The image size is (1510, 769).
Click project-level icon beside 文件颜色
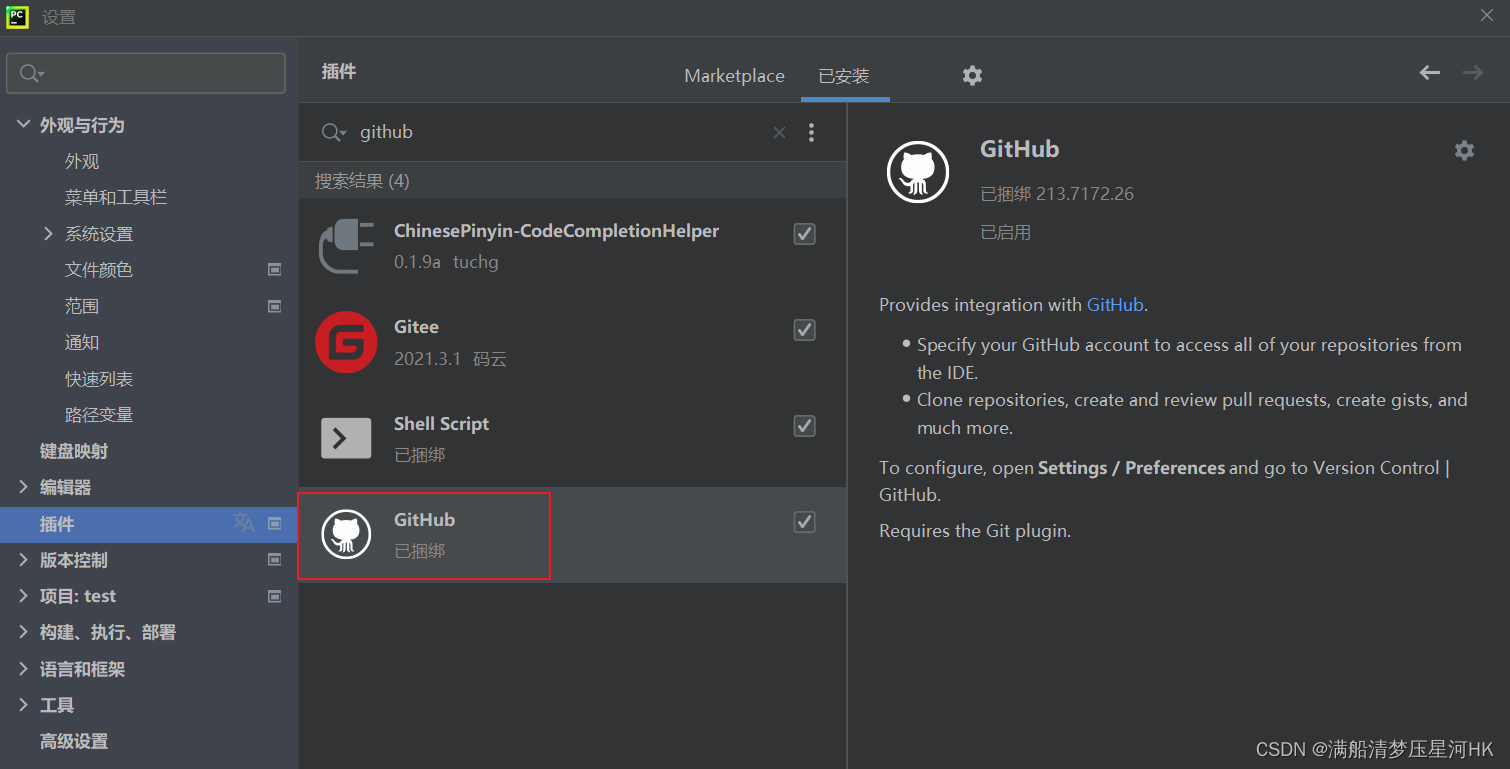[x=274, y=270]
